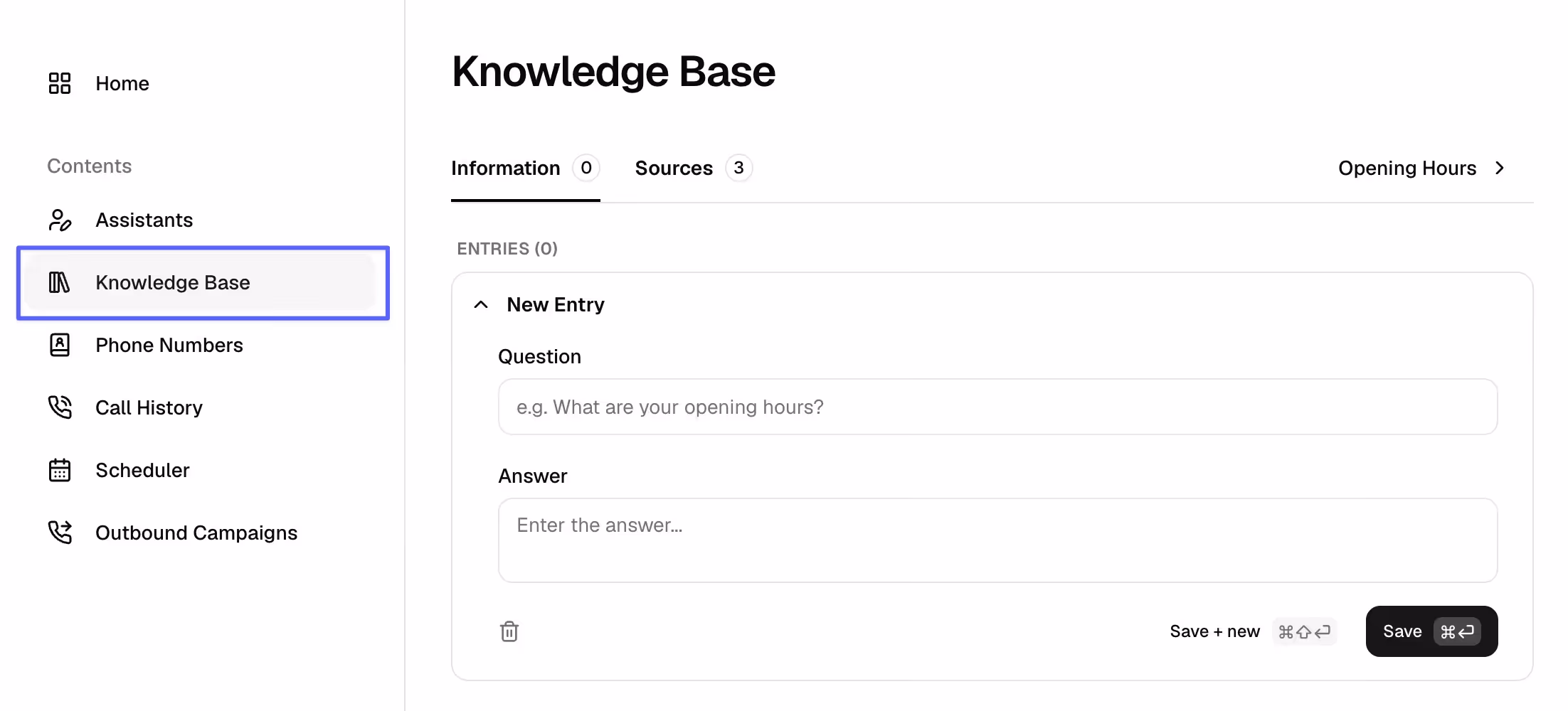The height and width of the screenshot is (711, 1568).
Task: Open the Opening Hours link
Action: 1407,169
